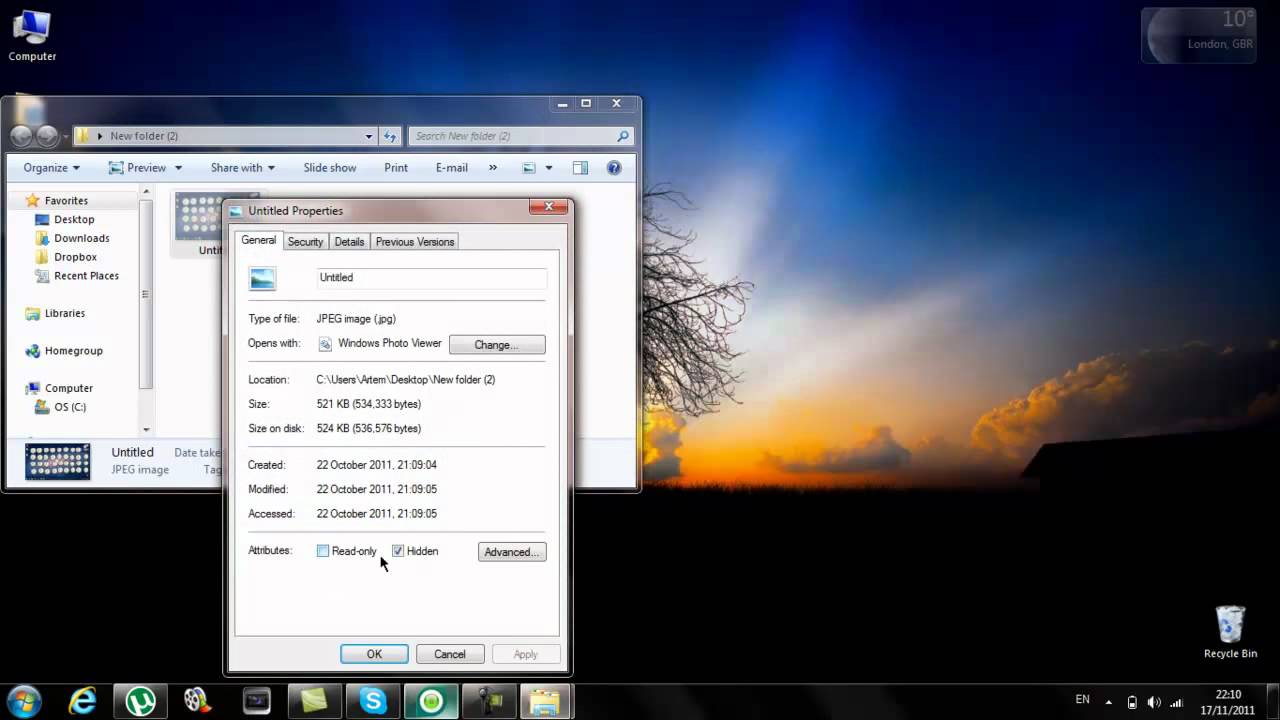Open the address bar history dropdown arrow

(368, 136)
